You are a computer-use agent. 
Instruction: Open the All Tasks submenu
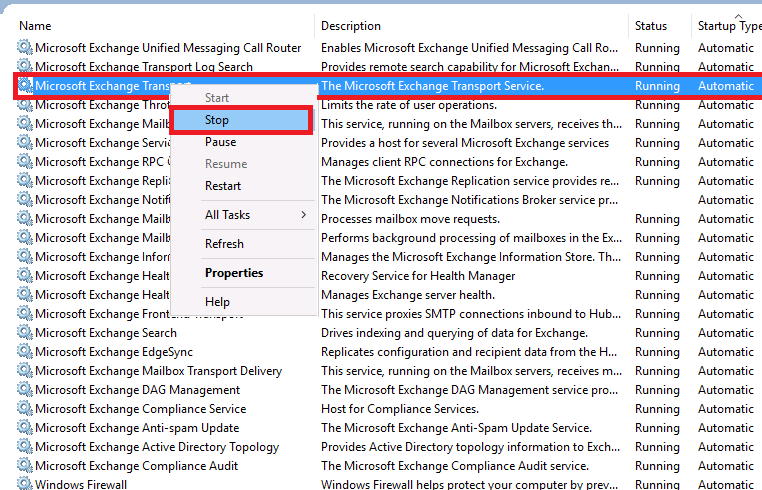[x=244, y=215]
